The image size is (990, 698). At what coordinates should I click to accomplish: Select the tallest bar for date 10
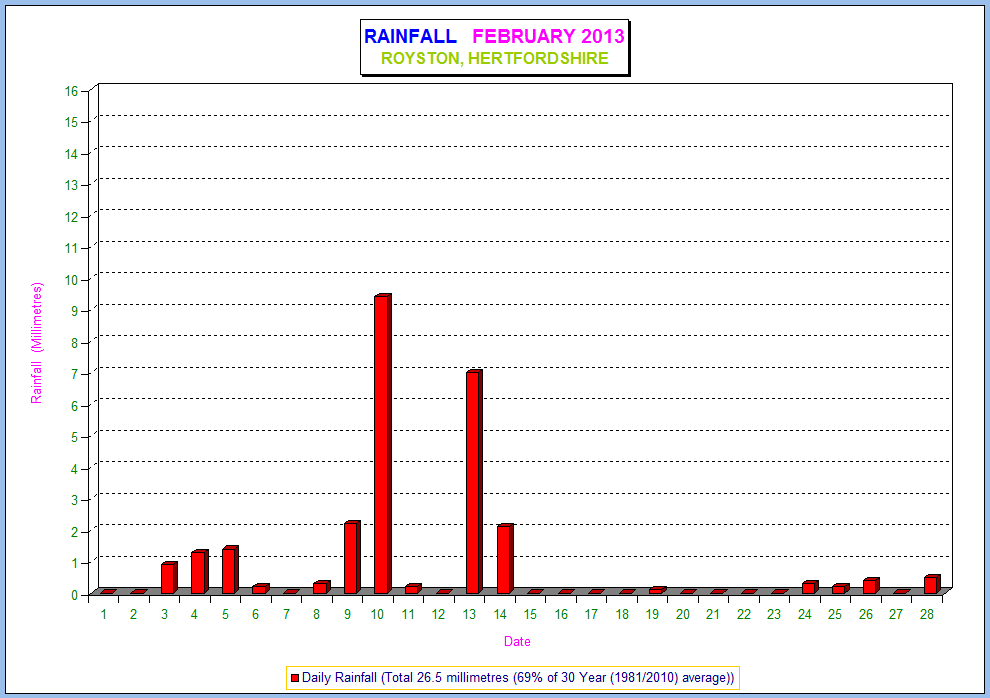383,444
